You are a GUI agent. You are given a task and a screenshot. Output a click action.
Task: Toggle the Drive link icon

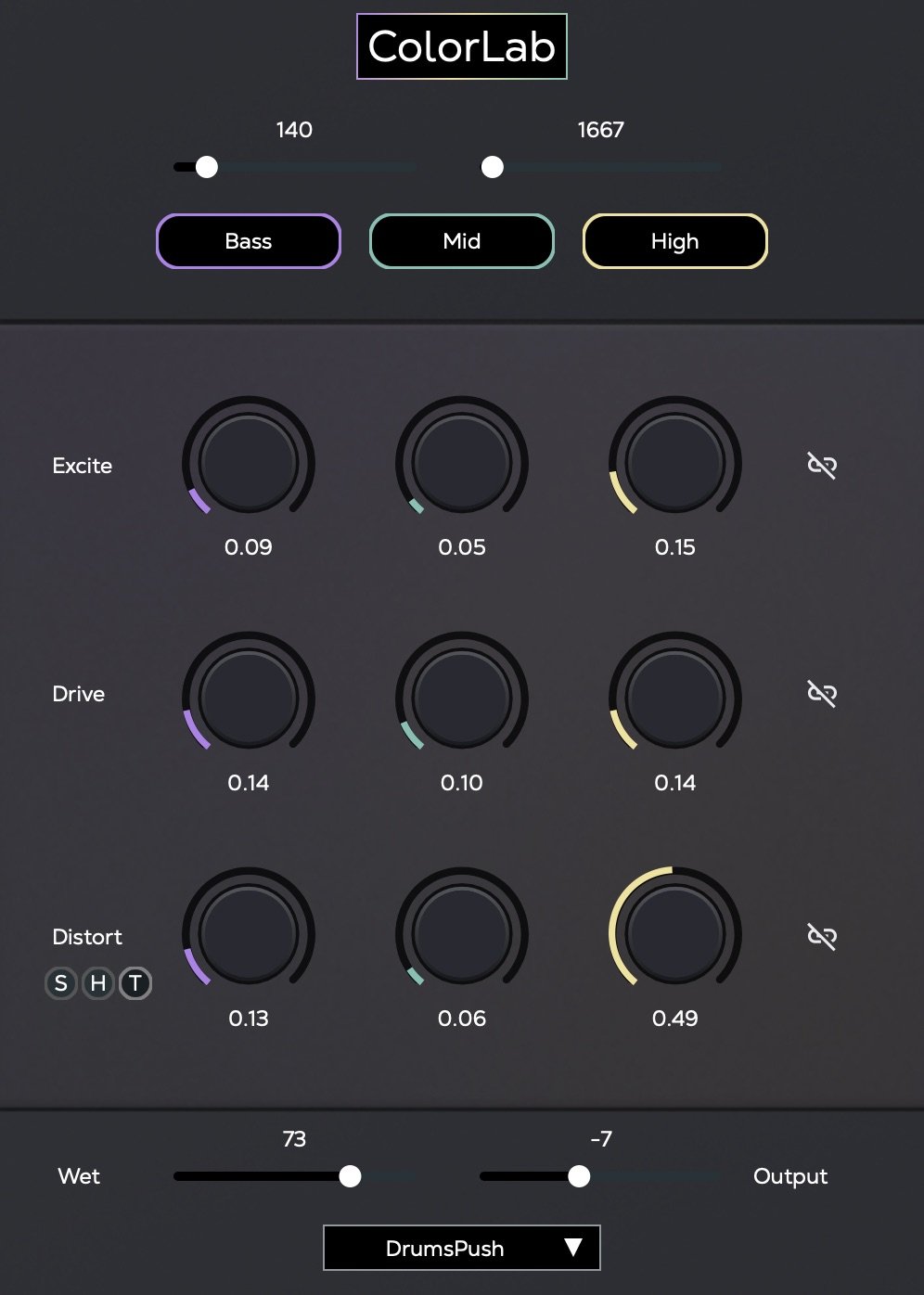tap(822, 694)
